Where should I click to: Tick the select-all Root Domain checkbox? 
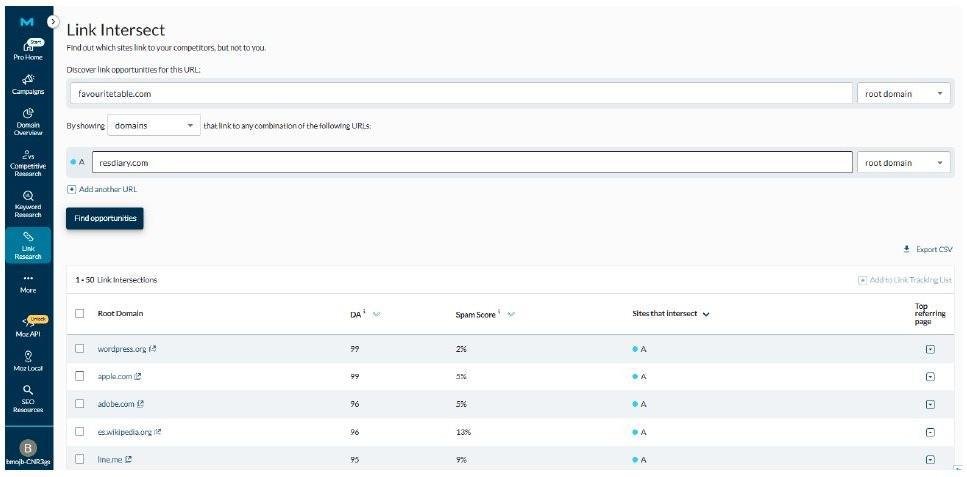tap(80, 313)
